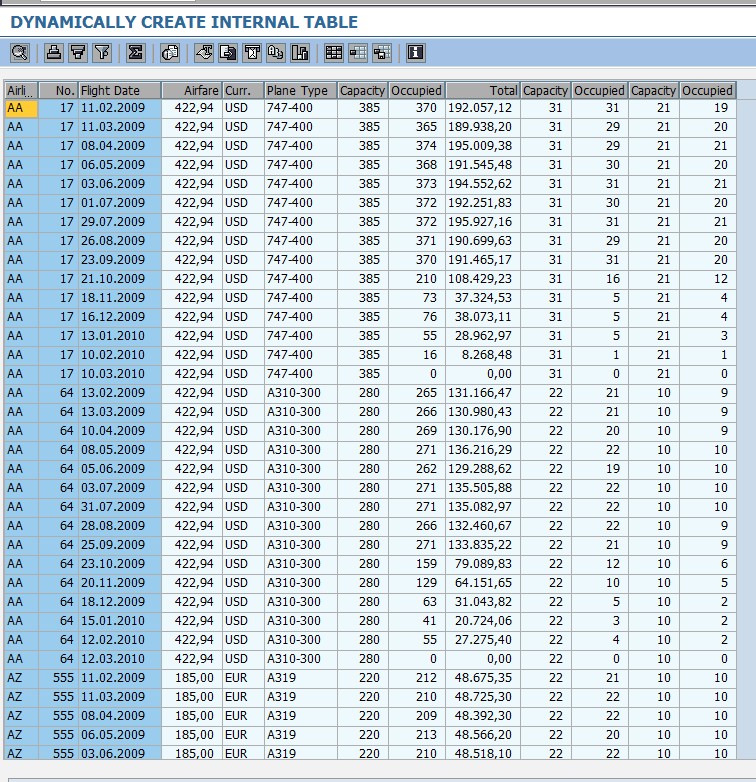Viewport: 756px width, 782px height.
Task: Click A310-300 in the 23.10.2009 row
Action: (x=301, y=564)
